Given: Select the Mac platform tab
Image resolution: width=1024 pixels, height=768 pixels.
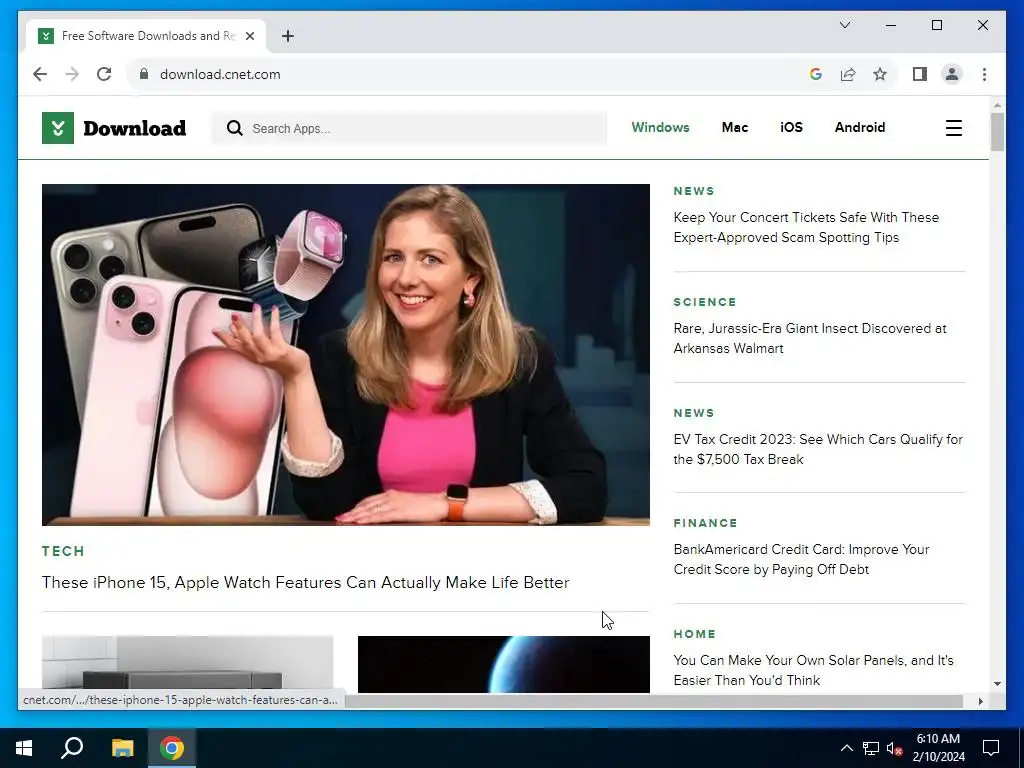Looking at the screenshot, I should pyautogui.click(x=735, y=127).
